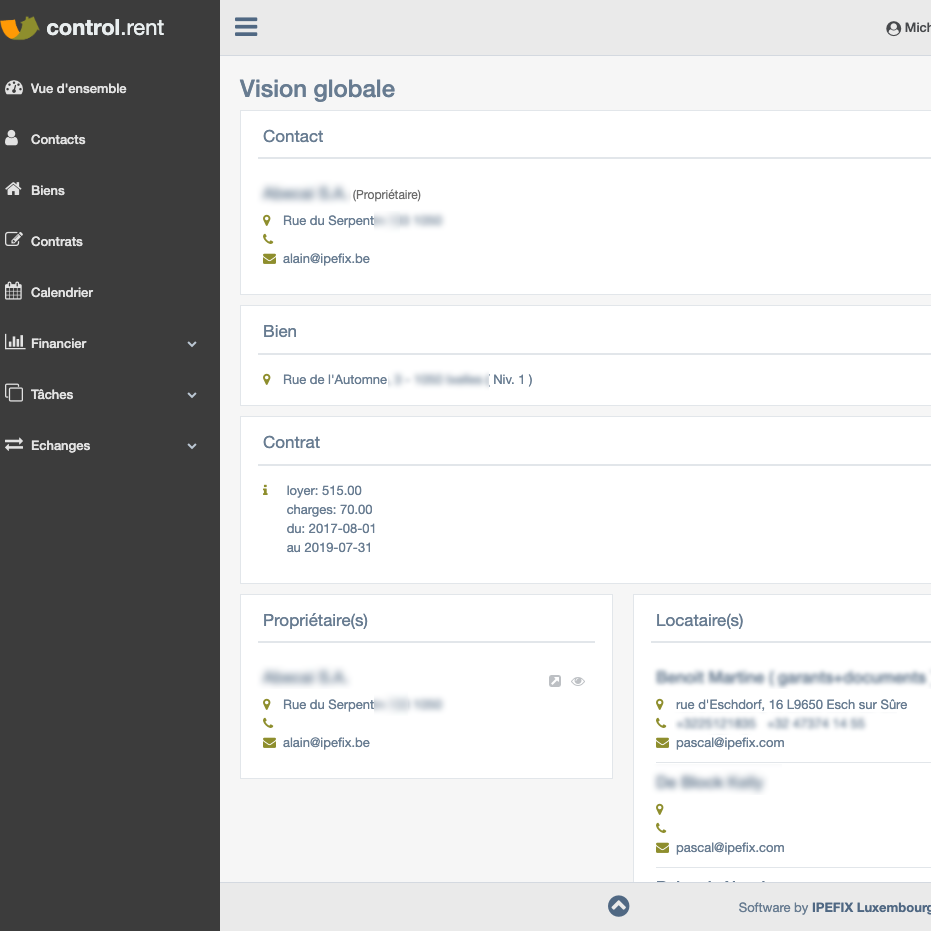Image resolution: width=931 pixels, height=931 pixels.
Task: Open the Calendrier page
Action: pos(61,292)
